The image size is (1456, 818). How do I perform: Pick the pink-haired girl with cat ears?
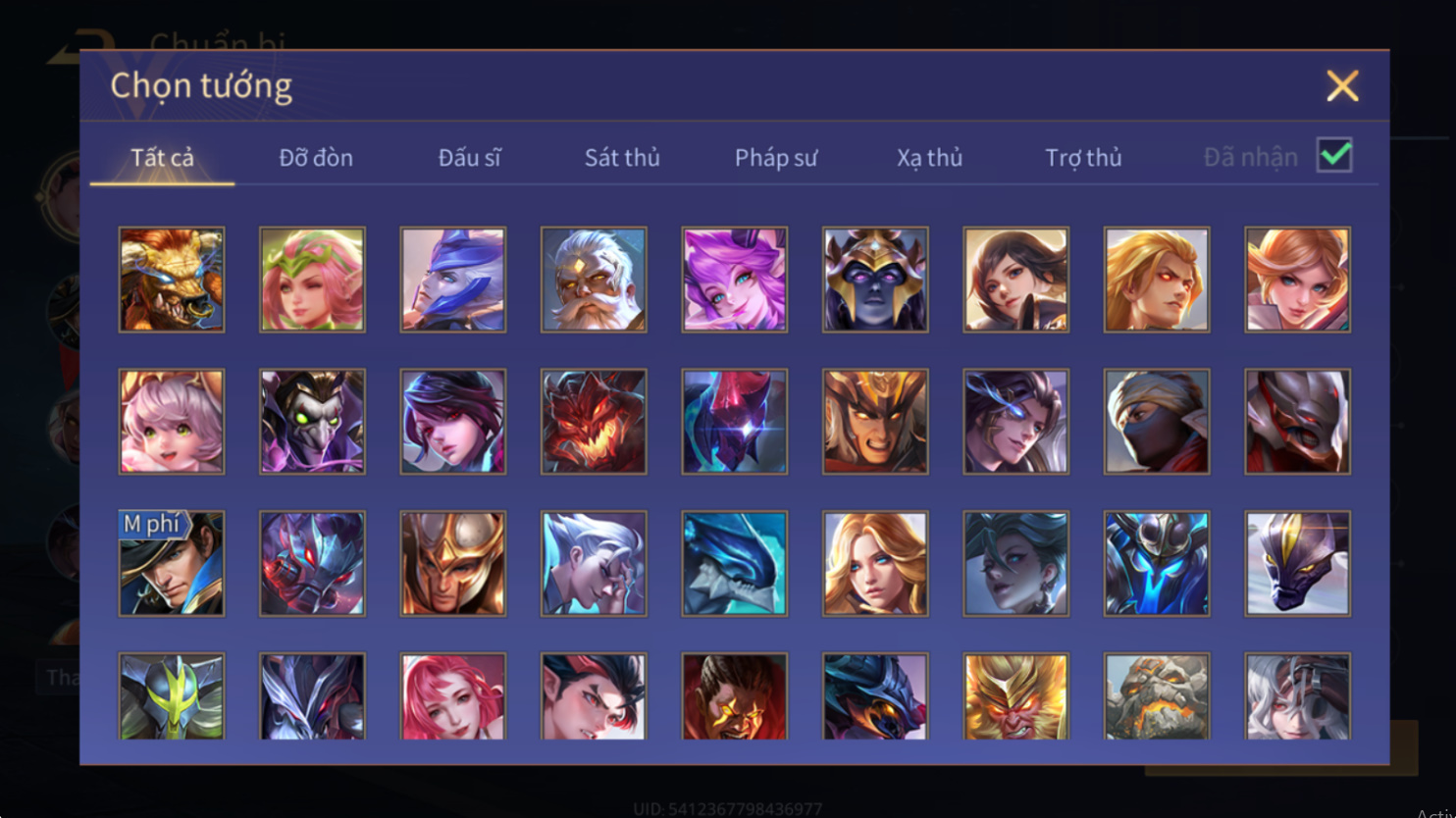(x=172, y=422)
